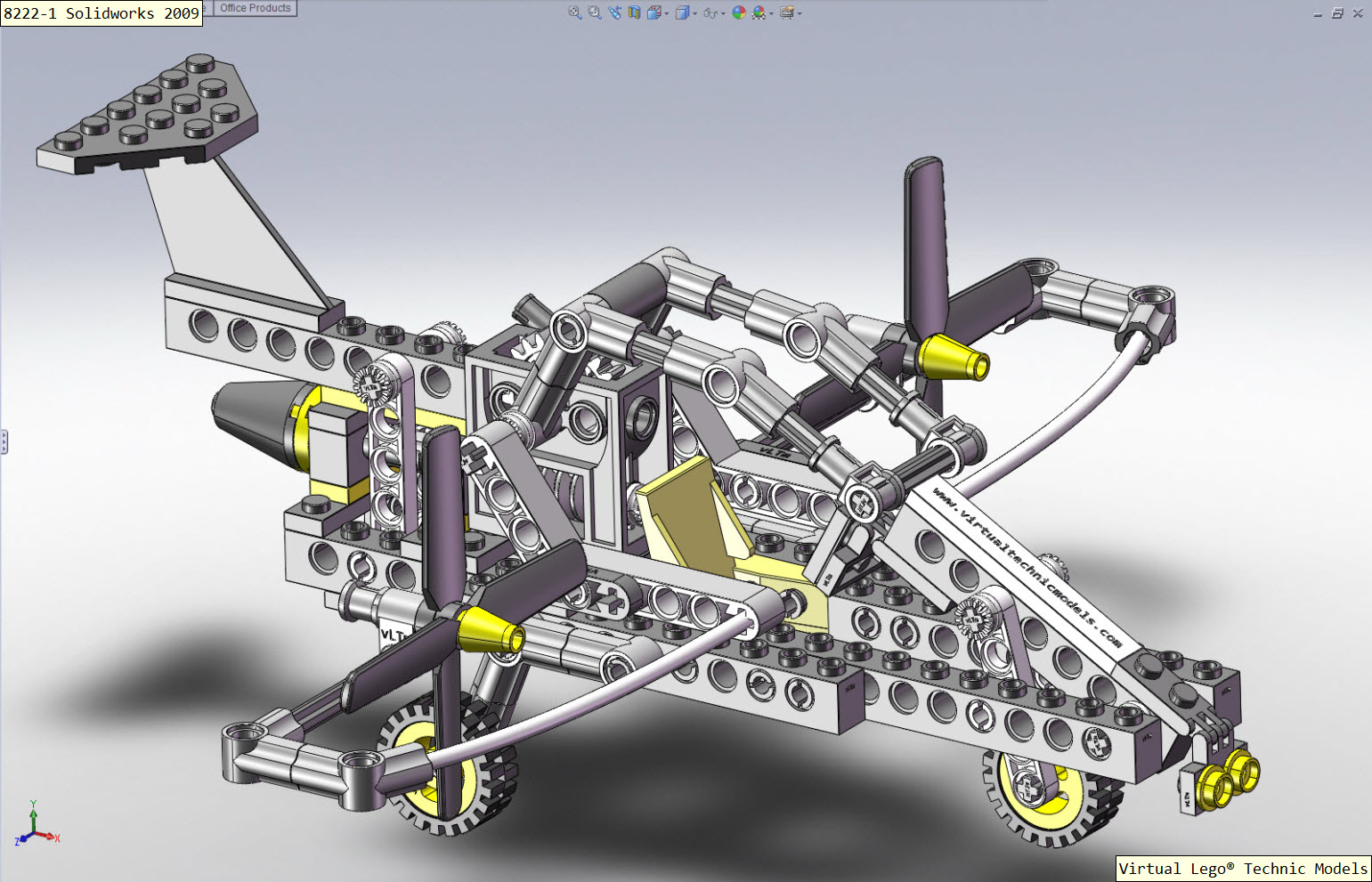This screenshot has height=882, width=1372.
Task: Click the Display Style box icon
Action: (682, 12)
